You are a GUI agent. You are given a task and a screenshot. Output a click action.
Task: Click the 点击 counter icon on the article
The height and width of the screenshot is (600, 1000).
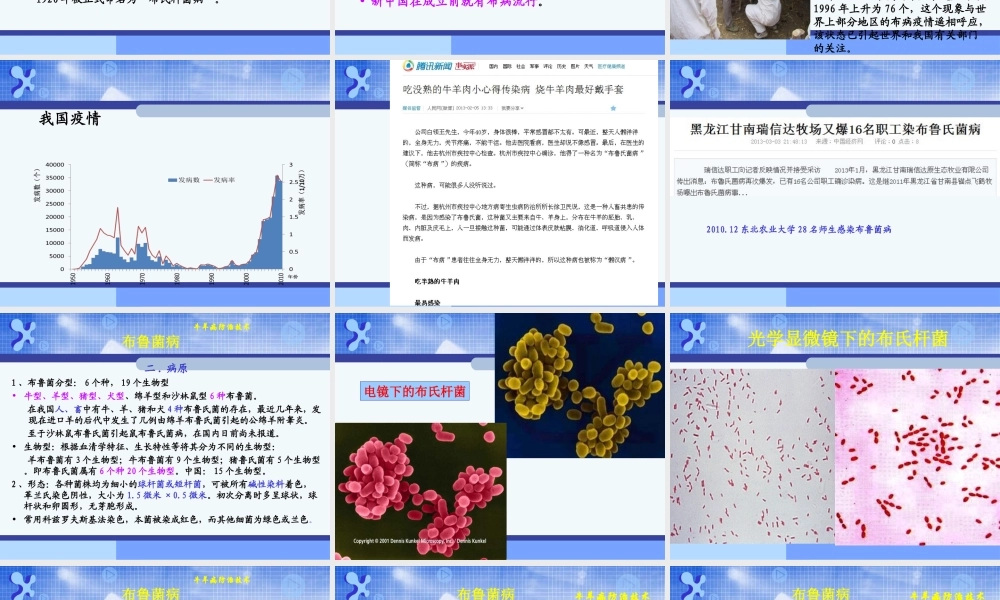click(908, 143)
